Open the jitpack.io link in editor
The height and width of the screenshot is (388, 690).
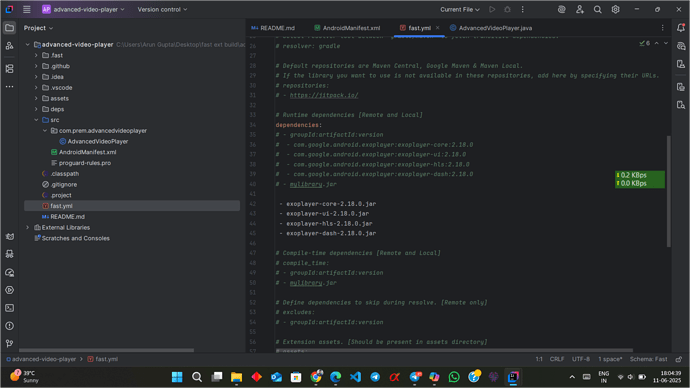[324, 95]
